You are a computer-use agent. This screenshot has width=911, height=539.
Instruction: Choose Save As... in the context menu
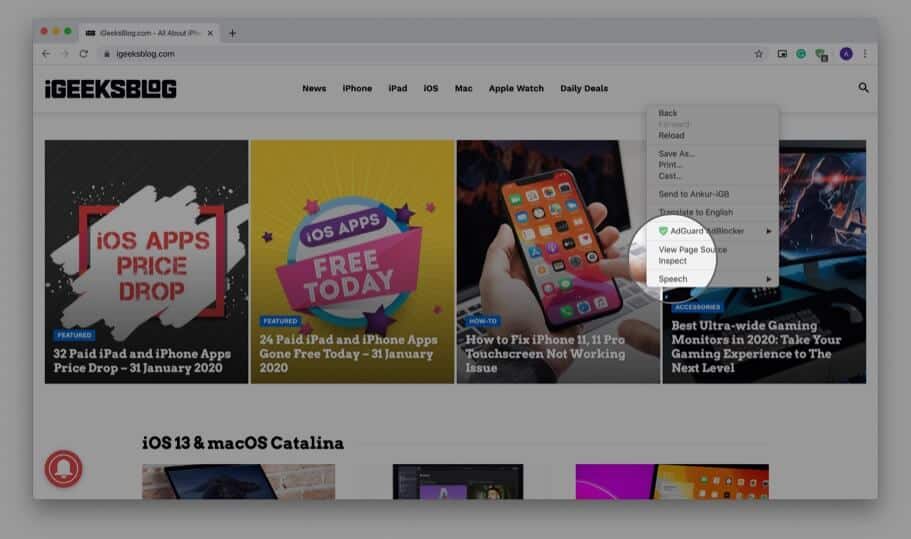[712, 154]
